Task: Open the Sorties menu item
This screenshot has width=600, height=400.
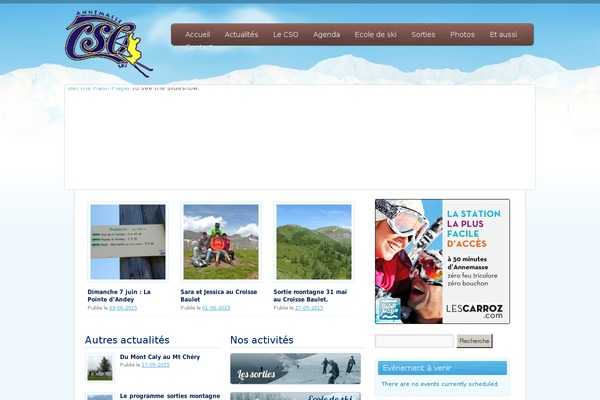Action: 423,34
